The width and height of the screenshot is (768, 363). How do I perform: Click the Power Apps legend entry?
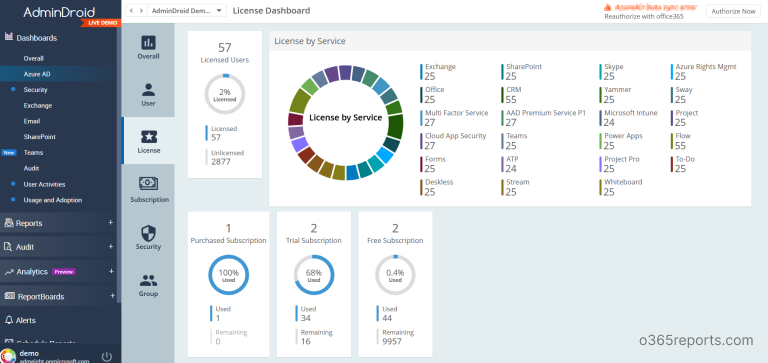[621, 141]
